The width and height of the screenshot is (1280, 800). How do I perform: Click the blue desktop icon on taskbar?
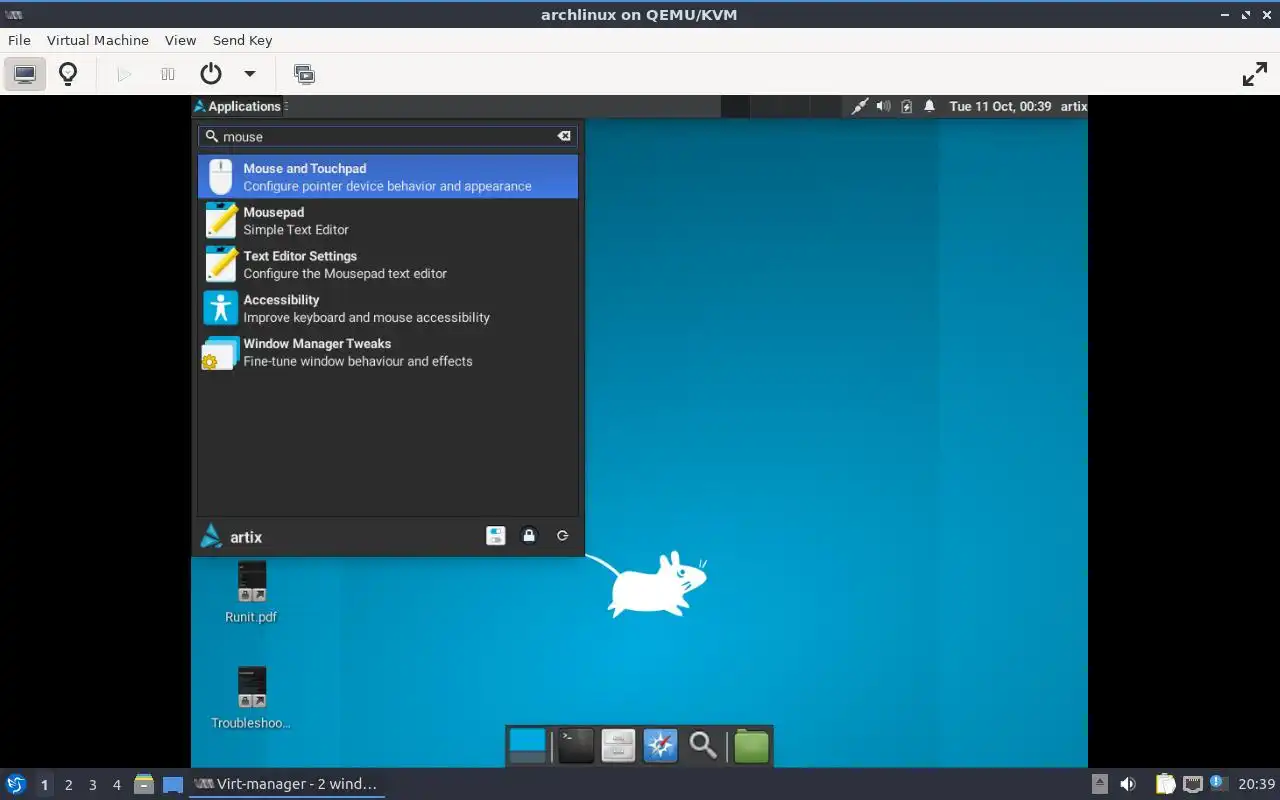click(x=173, y=785)
